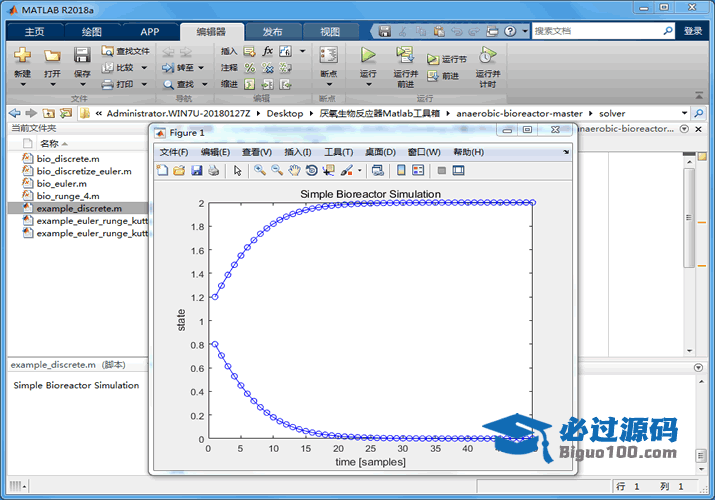Open the Compare (比较) dropdown arrow

point(144,68)
